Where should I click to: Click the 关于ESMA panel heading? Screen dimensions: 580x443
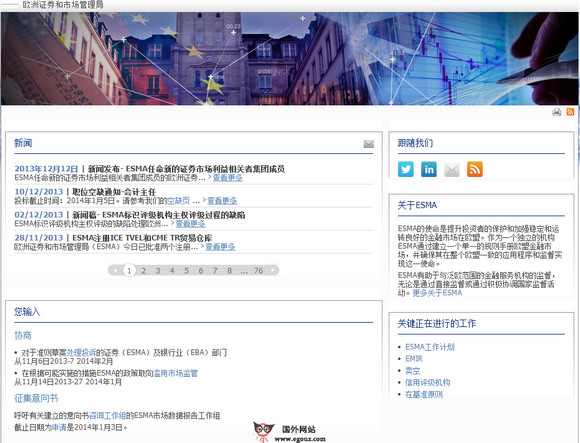click(x=417, y=205)
